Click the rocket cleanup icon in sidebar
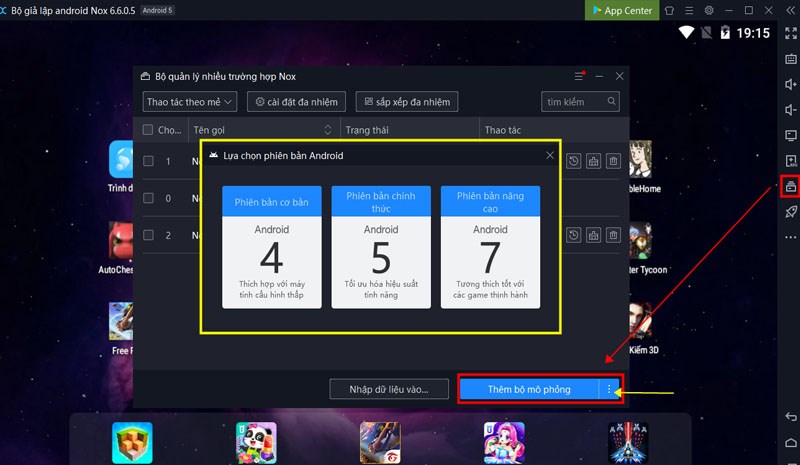This screenshot has width=800, height=465. click(791, 211)
